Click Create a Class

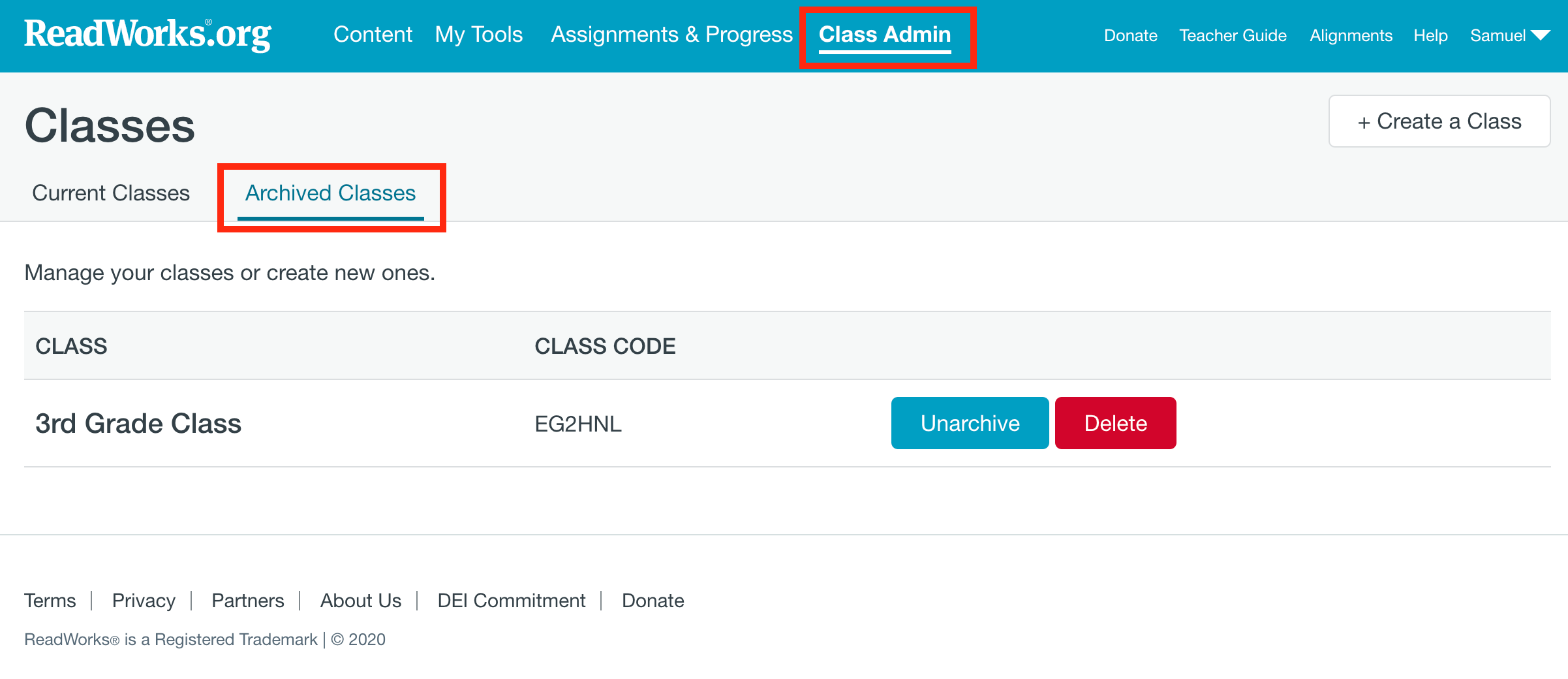point(1438,121)
